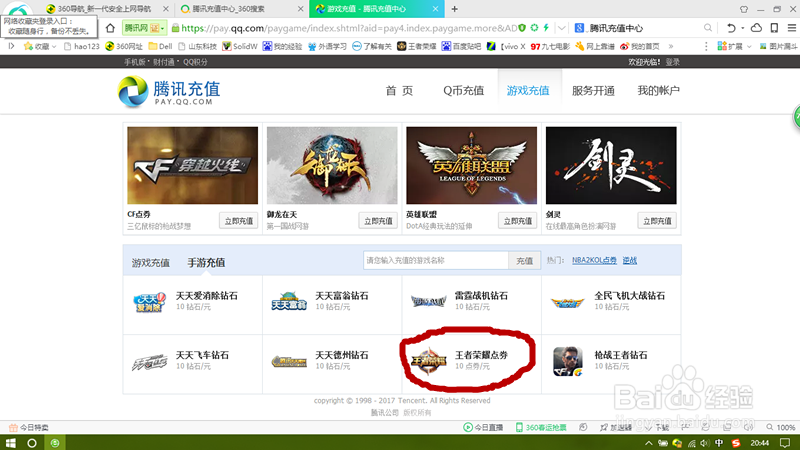Click the 王者荣耀点券 game icon
Screen dimensions: 800x450
click(x=429, y=361)
